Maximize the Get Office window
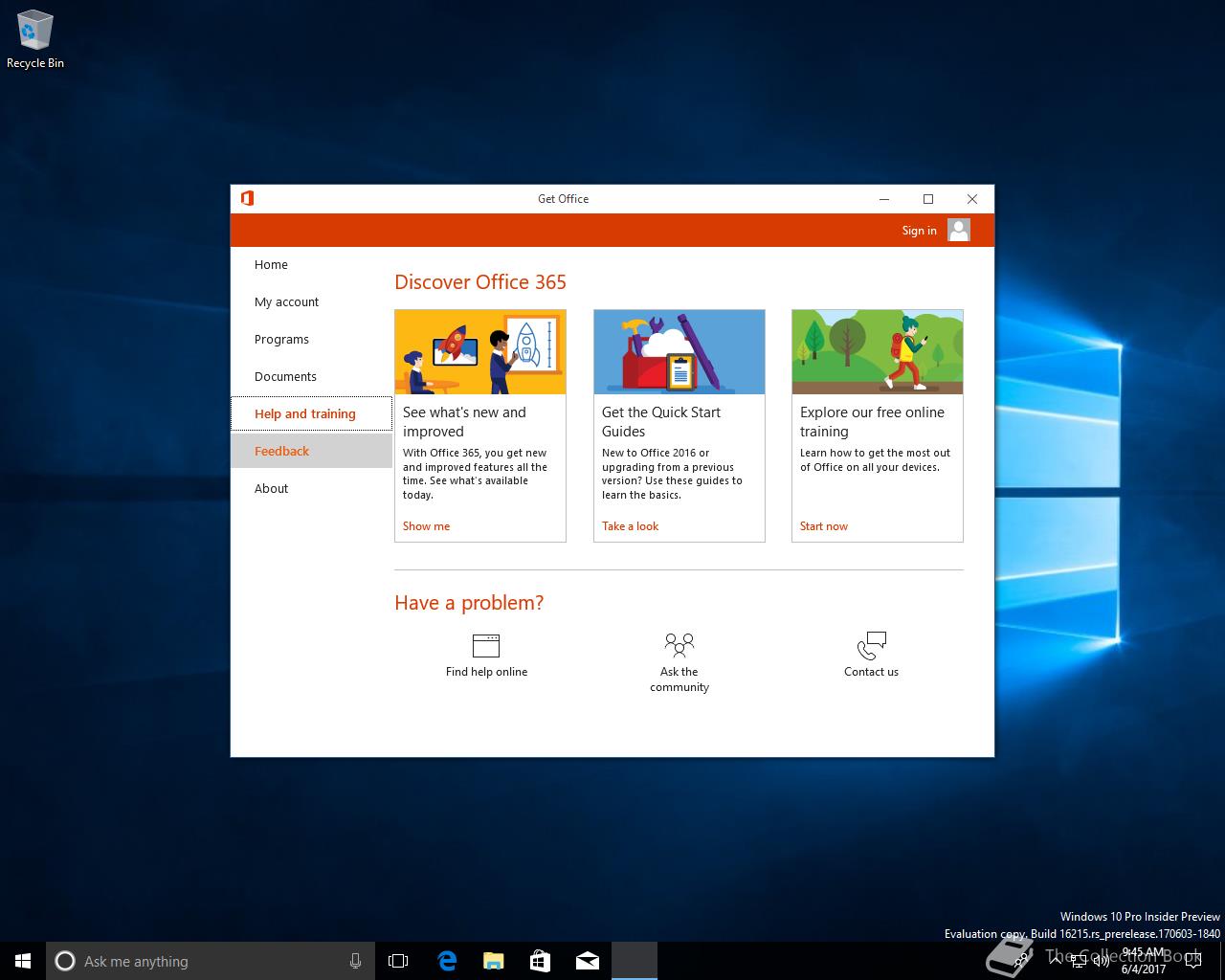The height and width of the screenshot is (980, 1225). 927,199
